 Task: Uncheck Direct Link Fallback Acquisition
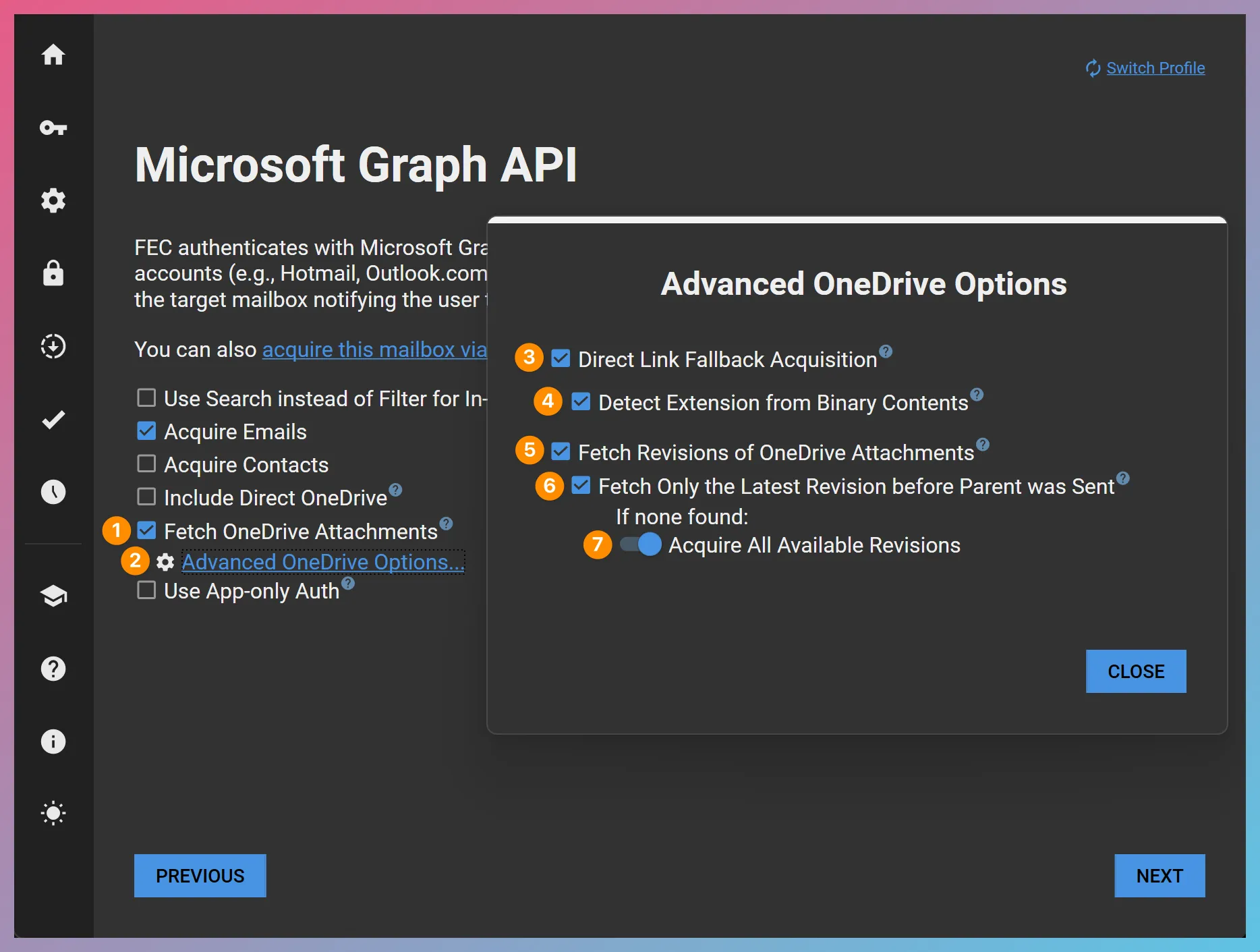(561, 359)
